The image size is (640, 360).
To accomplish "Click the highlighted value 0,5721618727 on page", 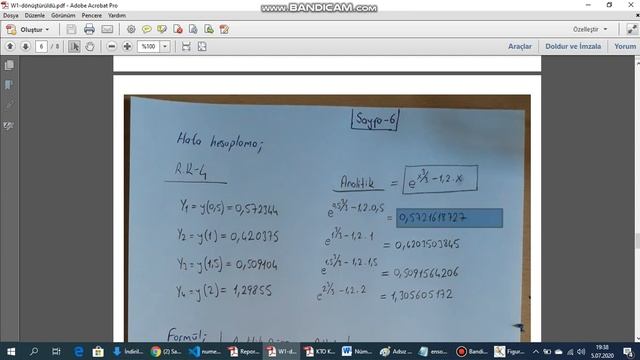I will click(x=449, y=218).
